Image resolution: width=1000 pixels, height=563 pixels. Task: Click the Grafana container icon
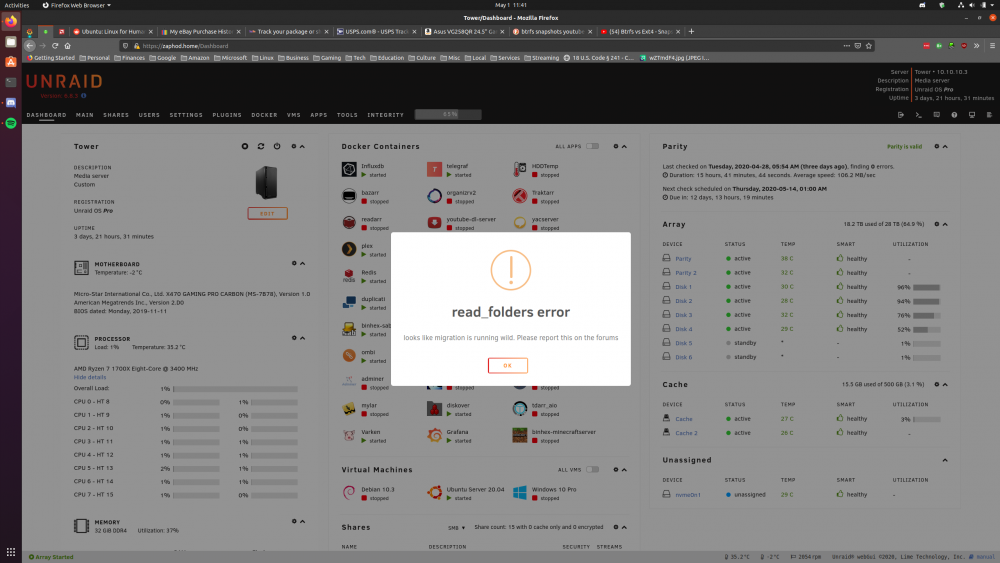(x=434, y=435)
